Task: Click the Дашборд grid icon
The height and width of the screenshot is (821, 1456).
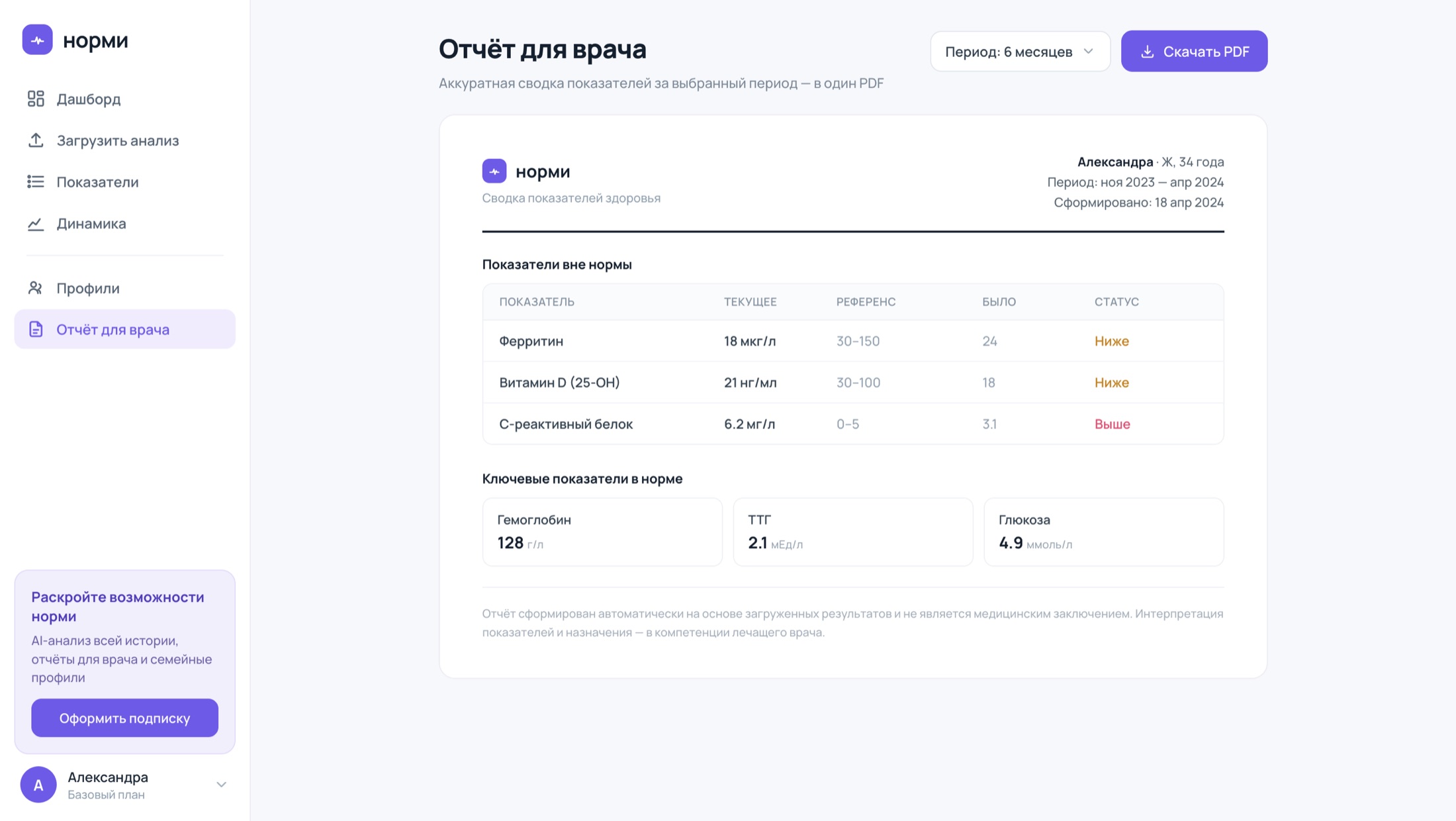Action: coord(36,99)
